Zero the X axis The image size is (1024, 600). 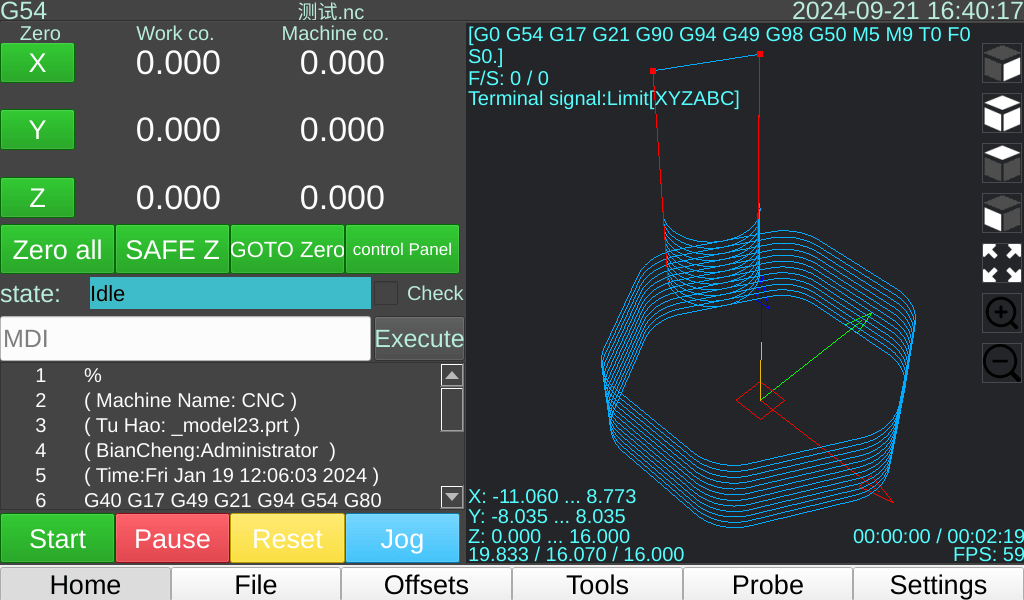tap(37, 63)
